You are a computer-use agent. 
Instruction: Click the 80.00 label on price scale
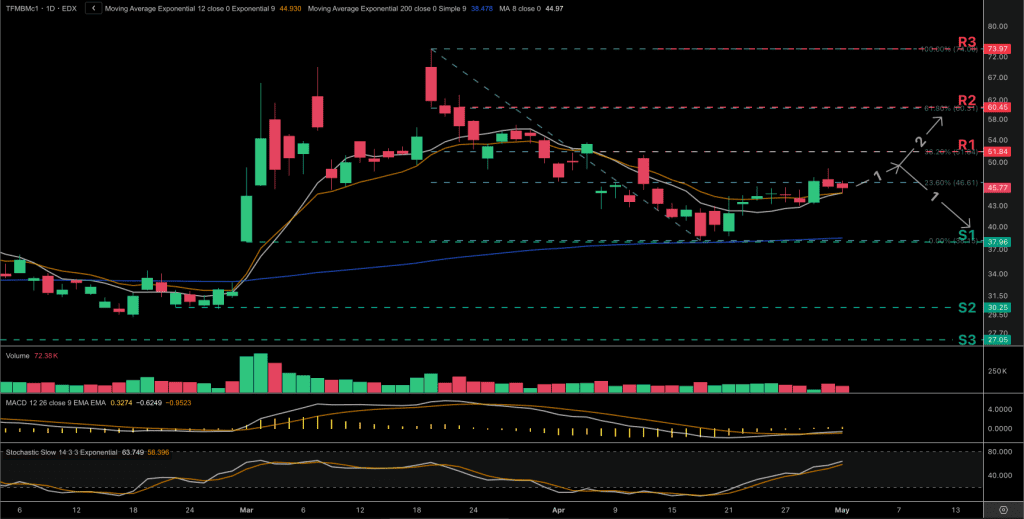click(x=997, y=27)
